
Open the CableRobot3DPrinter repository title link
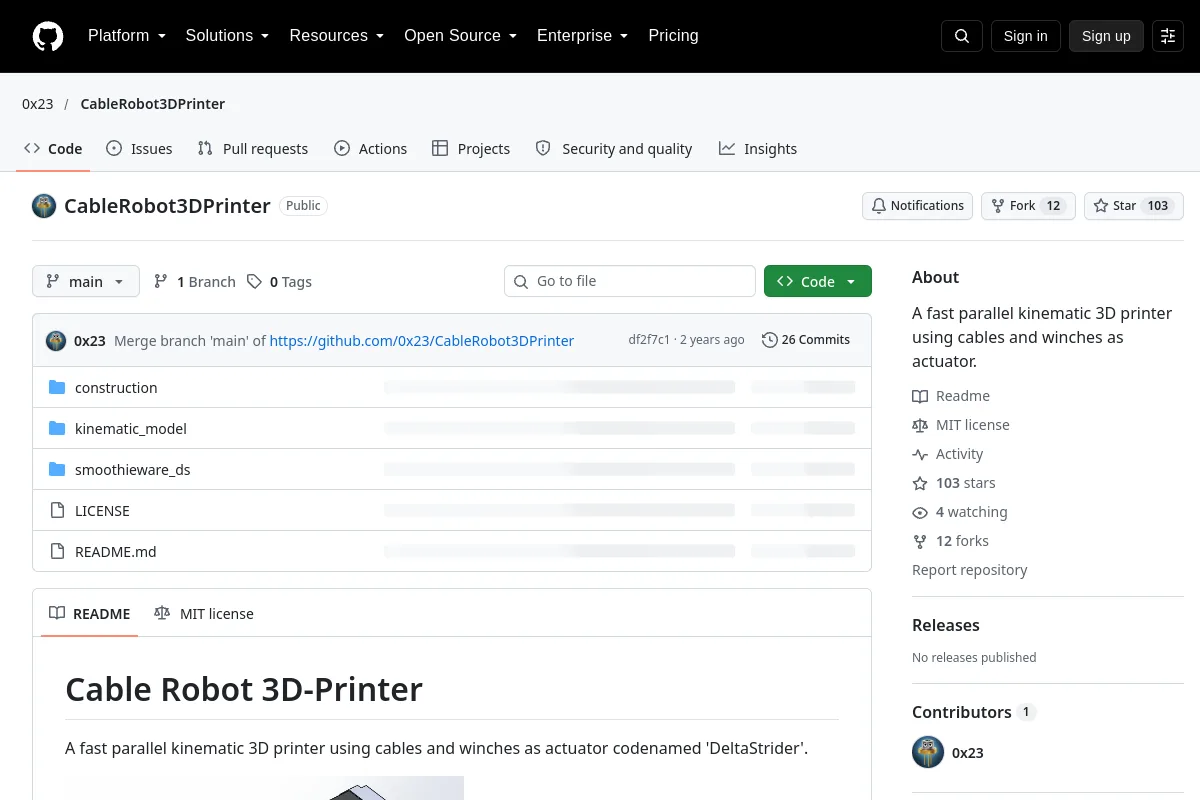167,206
